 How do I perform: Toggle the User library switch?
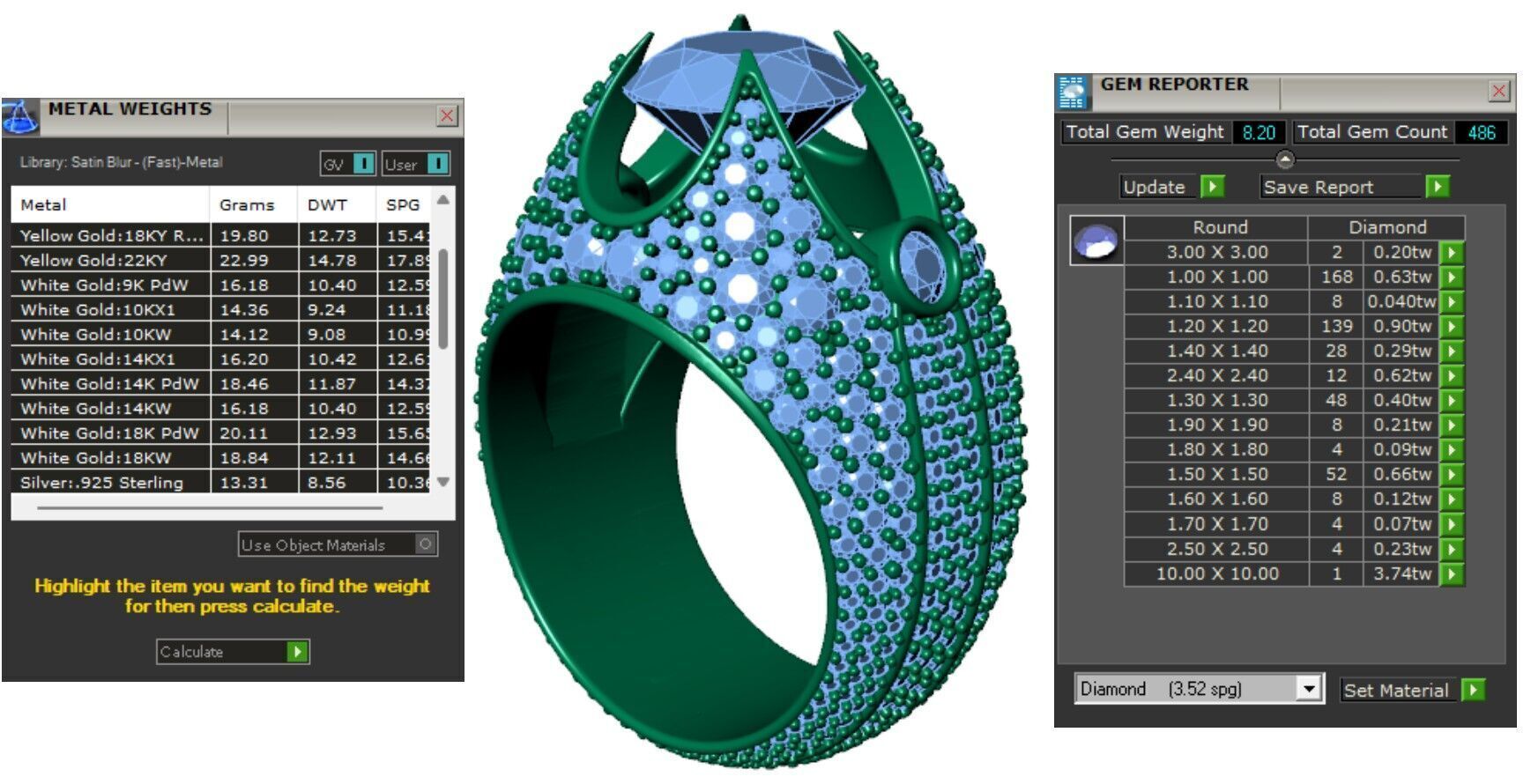(438, 164)
